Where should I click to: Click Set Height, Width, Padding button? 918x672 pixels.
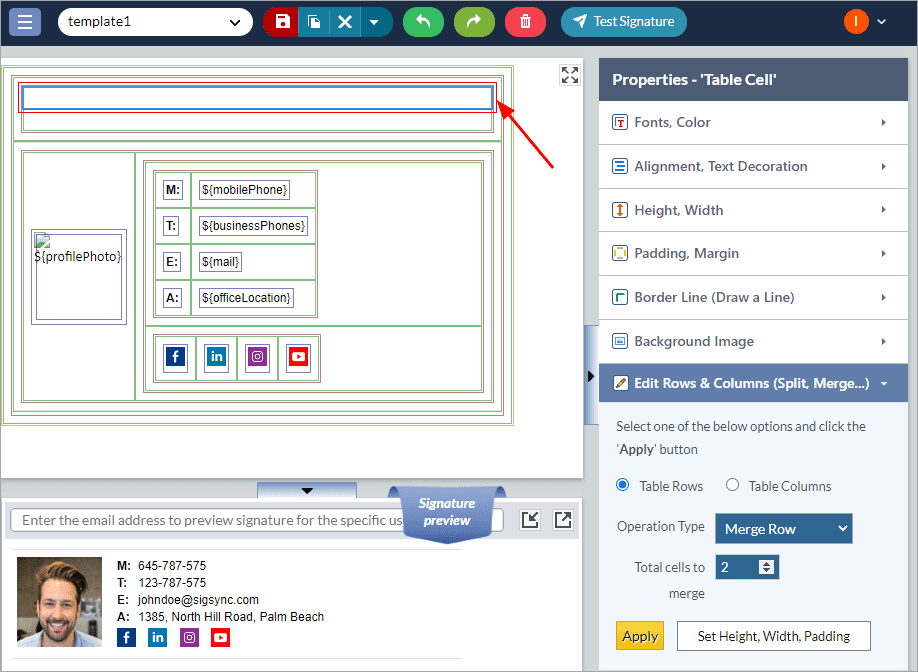[774, 636]
